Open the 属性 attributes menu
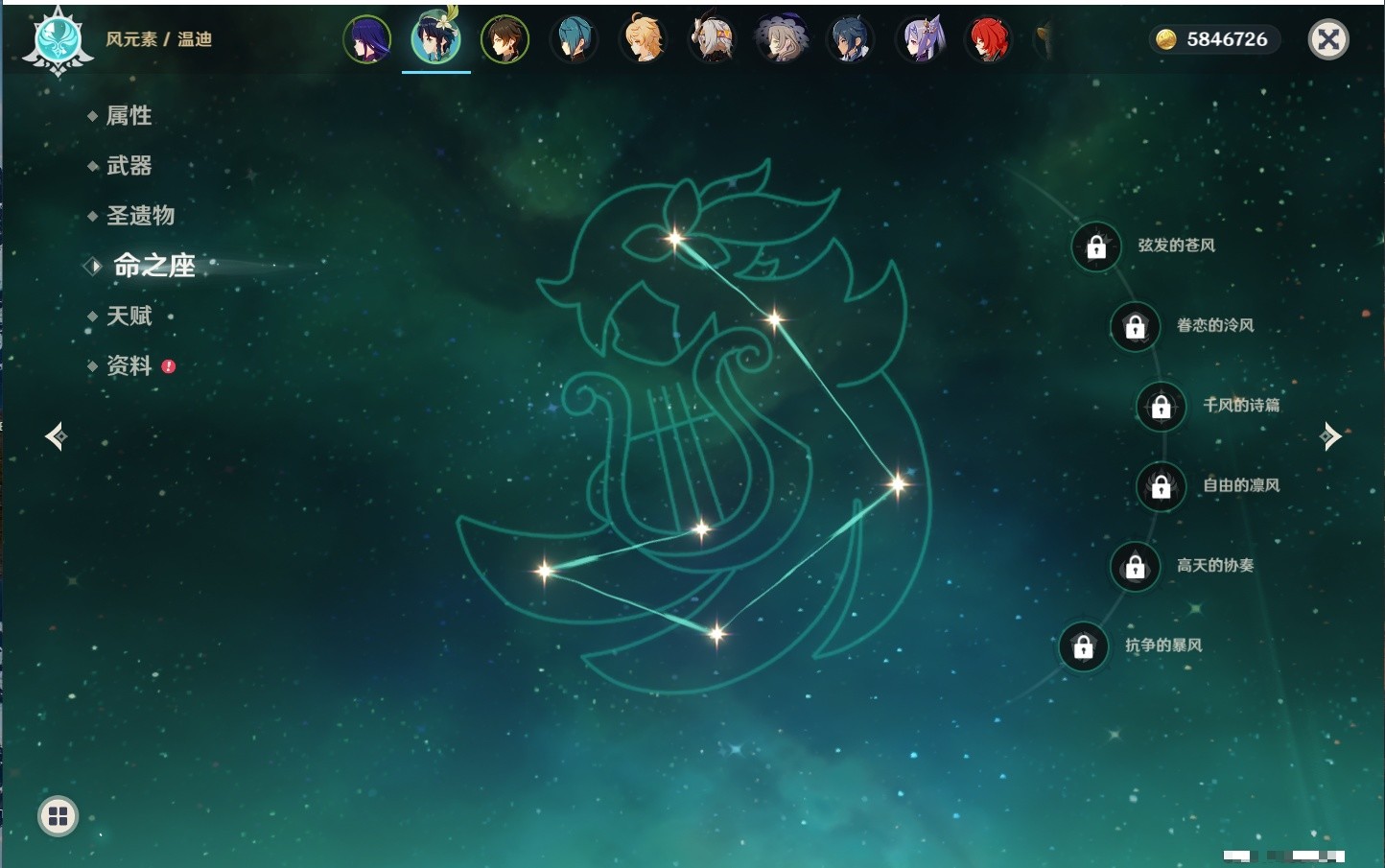 coord(129,116)
